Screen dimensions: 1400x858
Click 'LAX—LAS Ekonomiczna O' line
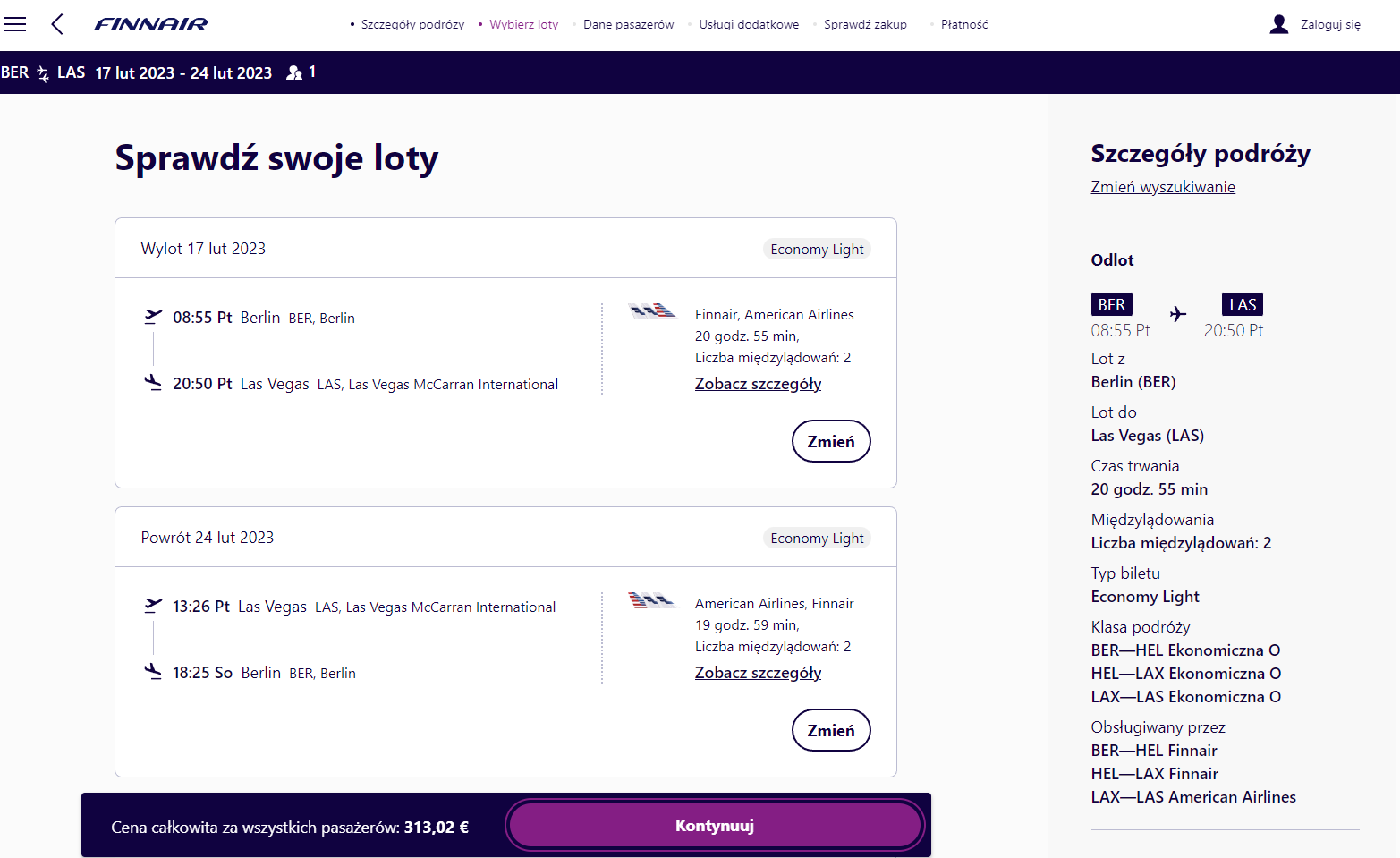pyautogui.click(x=1186, y=697)
